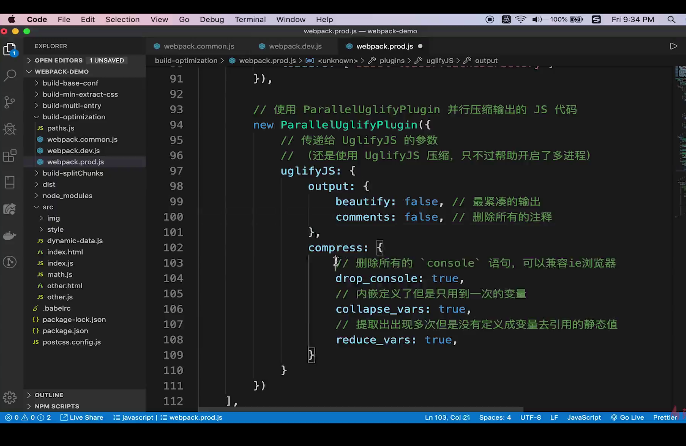686x446 pixels.
Task: Expand the build-base-conf folder
Action: pyautogui.click(x=85, y=83)
